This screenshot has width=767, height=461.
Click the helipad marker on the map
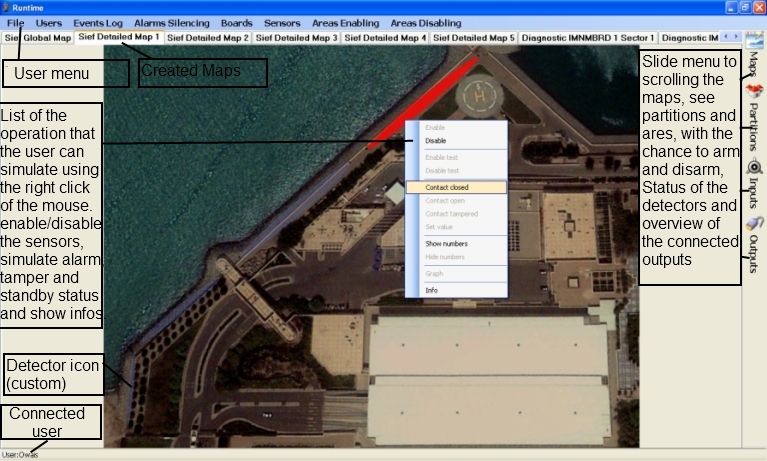483,96
